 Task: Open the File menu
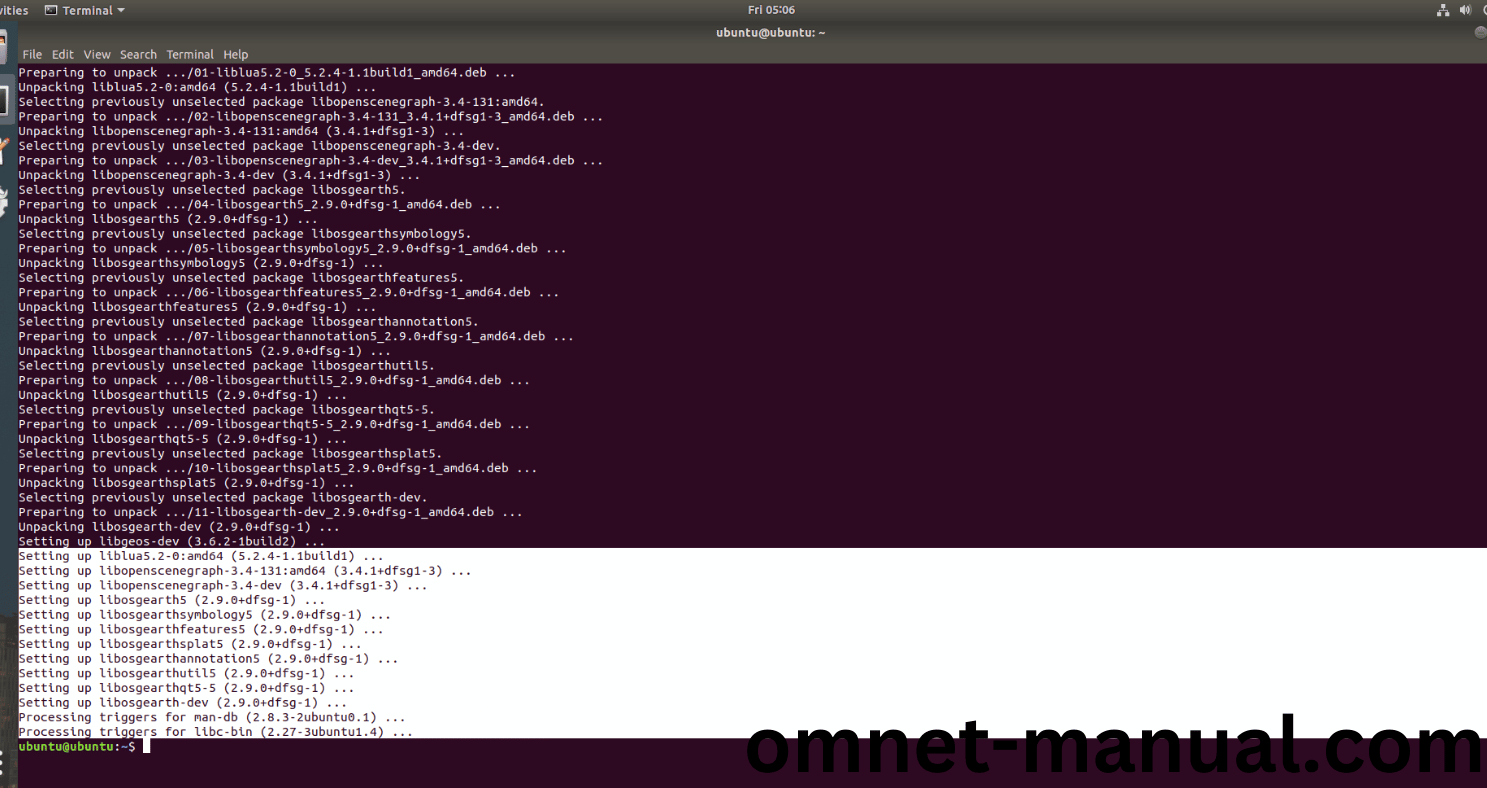click(32, 54)
